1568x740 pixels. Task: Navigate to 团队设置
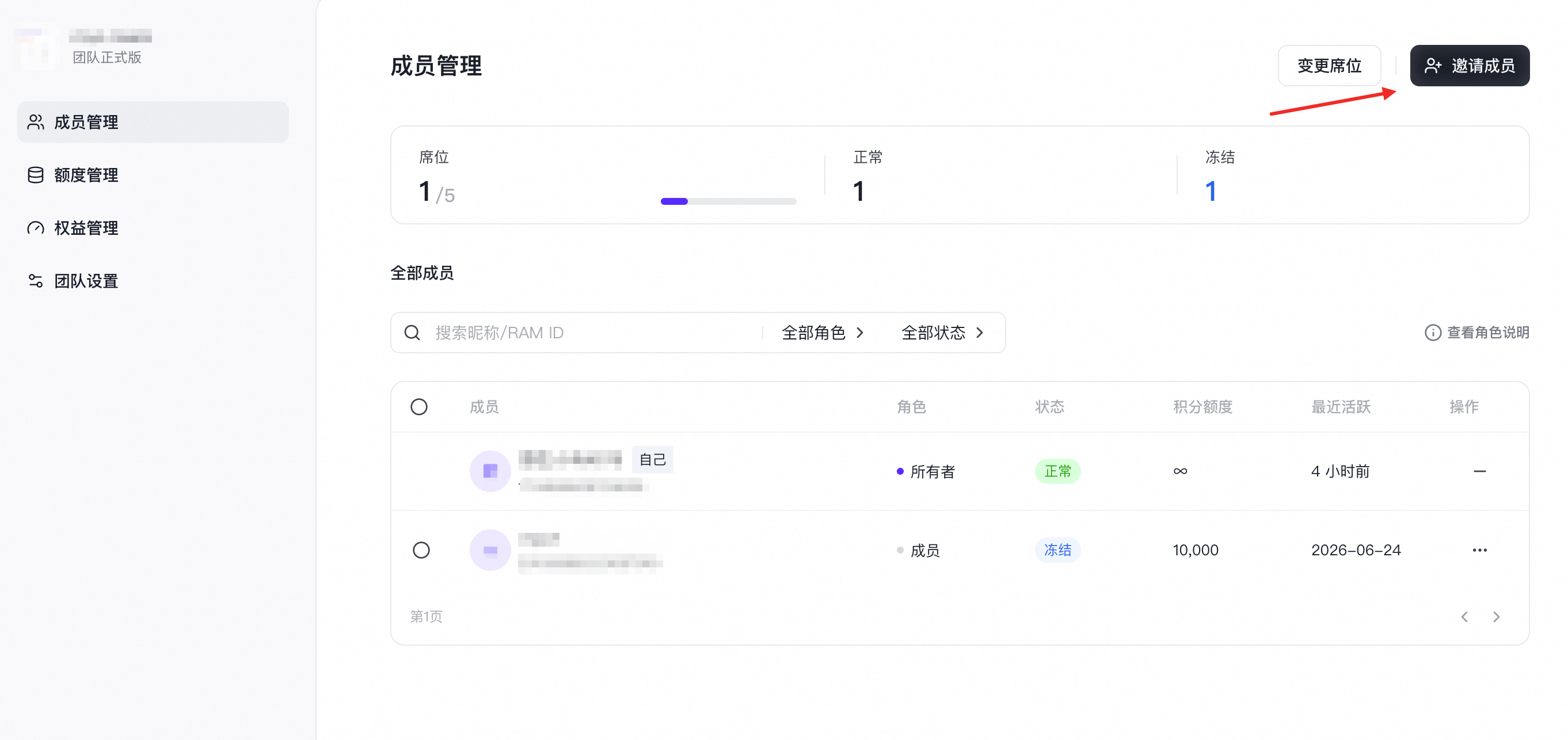(x=153, y=281)
